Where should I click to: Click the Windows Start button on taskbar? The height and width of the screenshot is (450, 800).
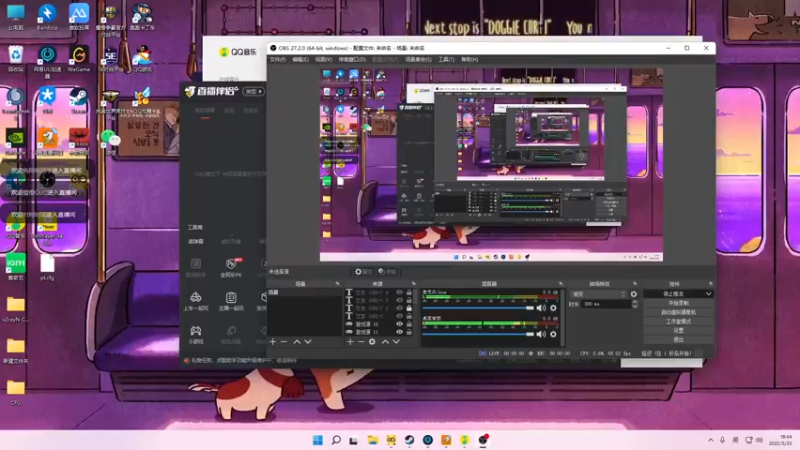317,440
